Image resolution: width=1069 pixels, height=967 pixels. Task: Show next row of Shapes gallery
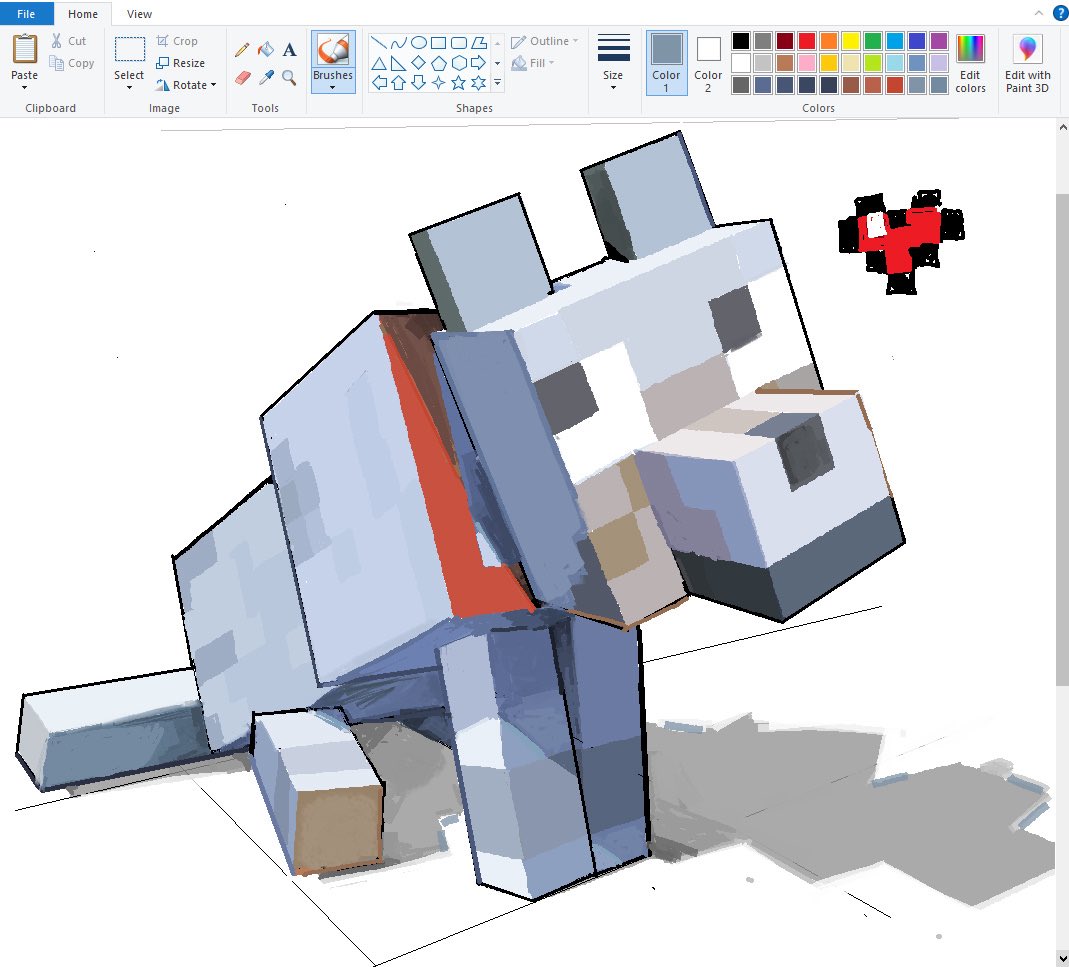click(x=498, y=63)
